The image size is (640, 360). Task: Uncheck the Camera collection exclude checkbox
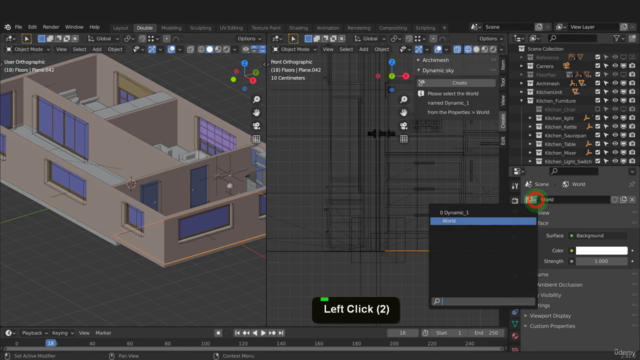pyautogui.click(x=598, y=66)
